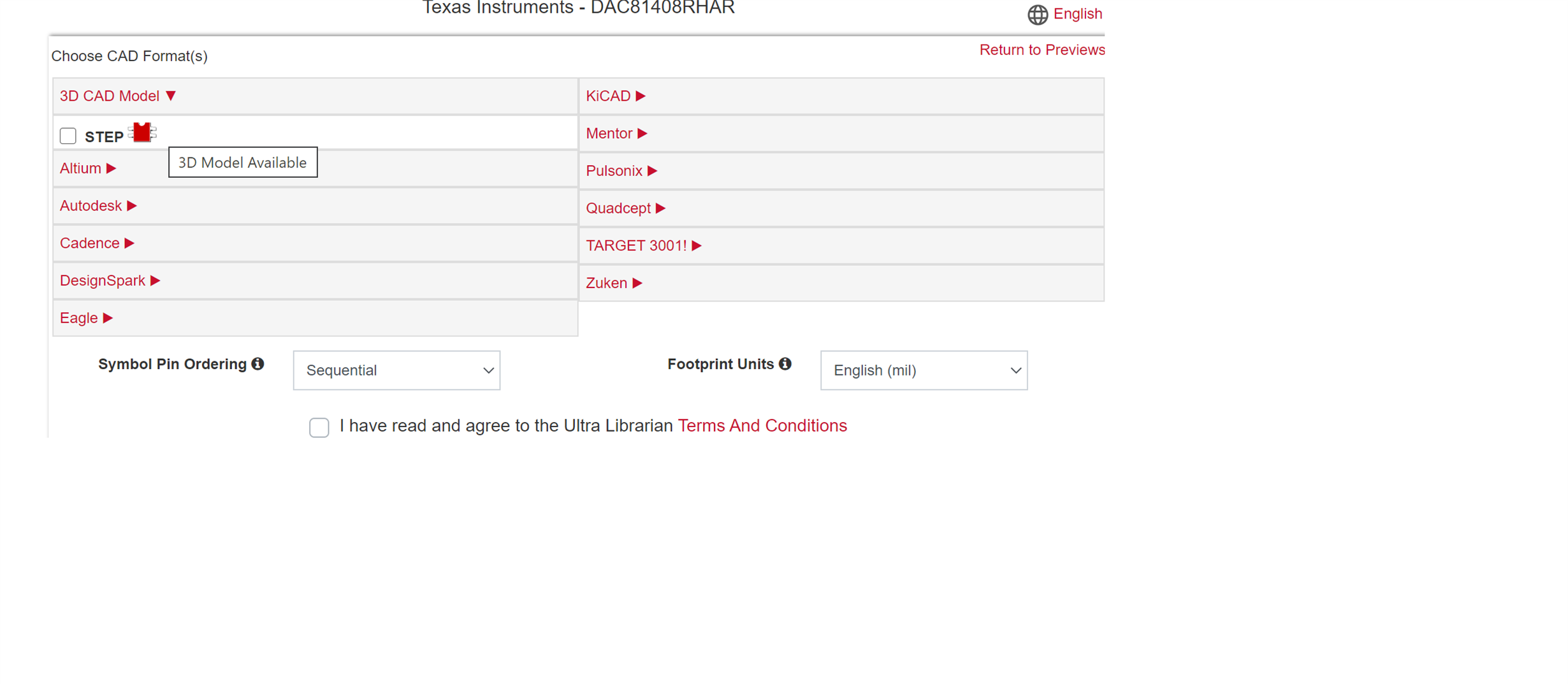Click the Texas Instruments DAC81408RHAR title
1568x684 pixels.
[x=578, y=8]
